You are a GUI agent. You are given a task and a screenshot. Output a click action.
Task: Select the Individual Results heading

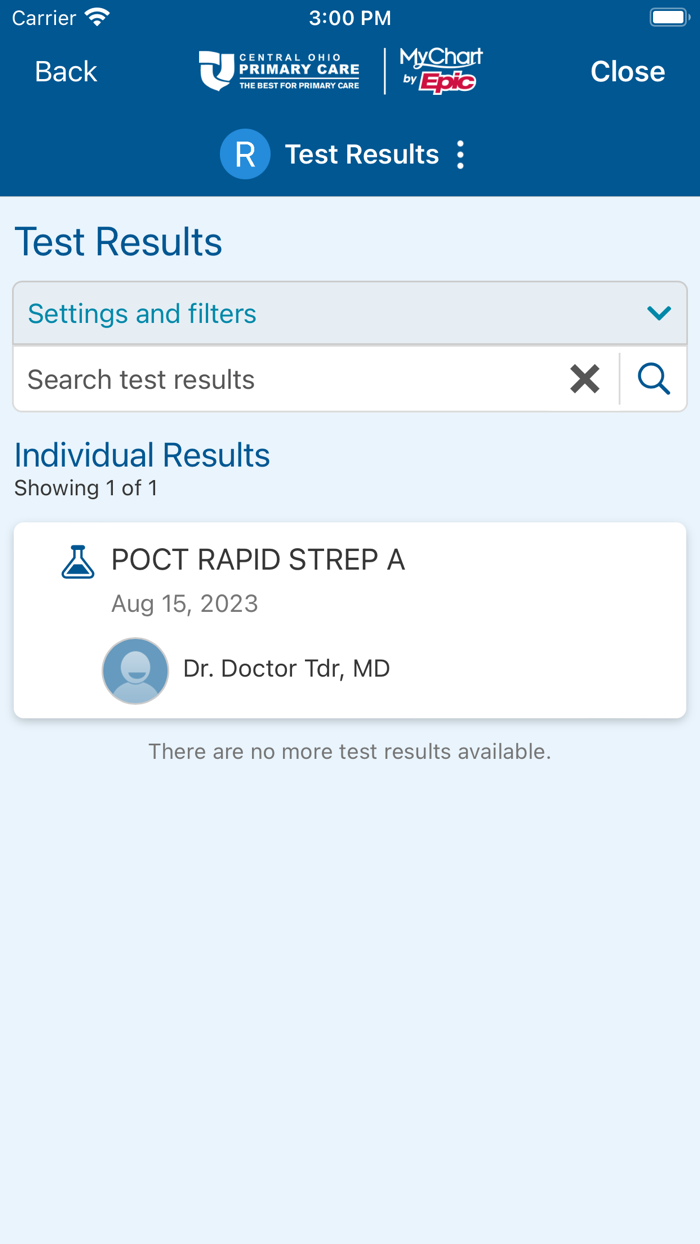pos(141,455)
